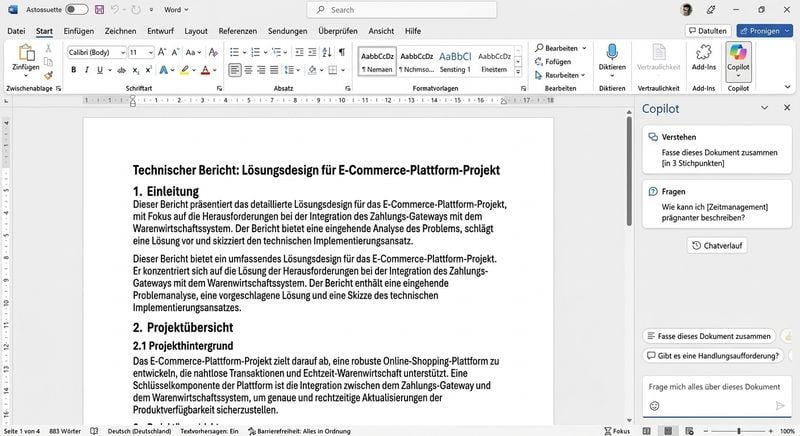Viewport: 800px width, 436px height.
Task: Apply text effects blue A icon
Action: click(x=164, y=70)
